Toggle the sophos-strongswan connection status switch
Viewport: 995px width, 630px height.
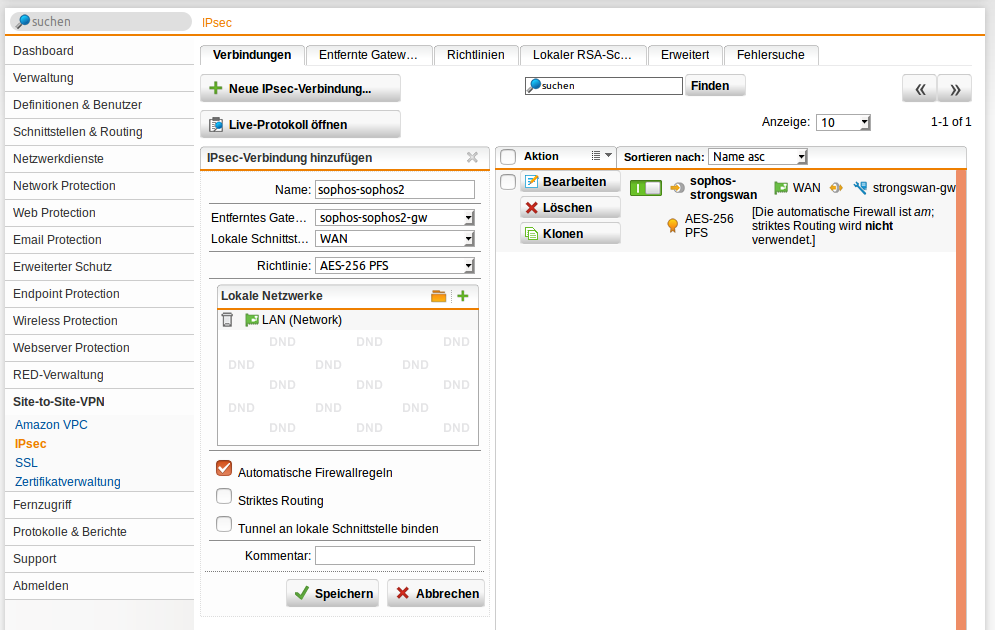tap(644, 187)
